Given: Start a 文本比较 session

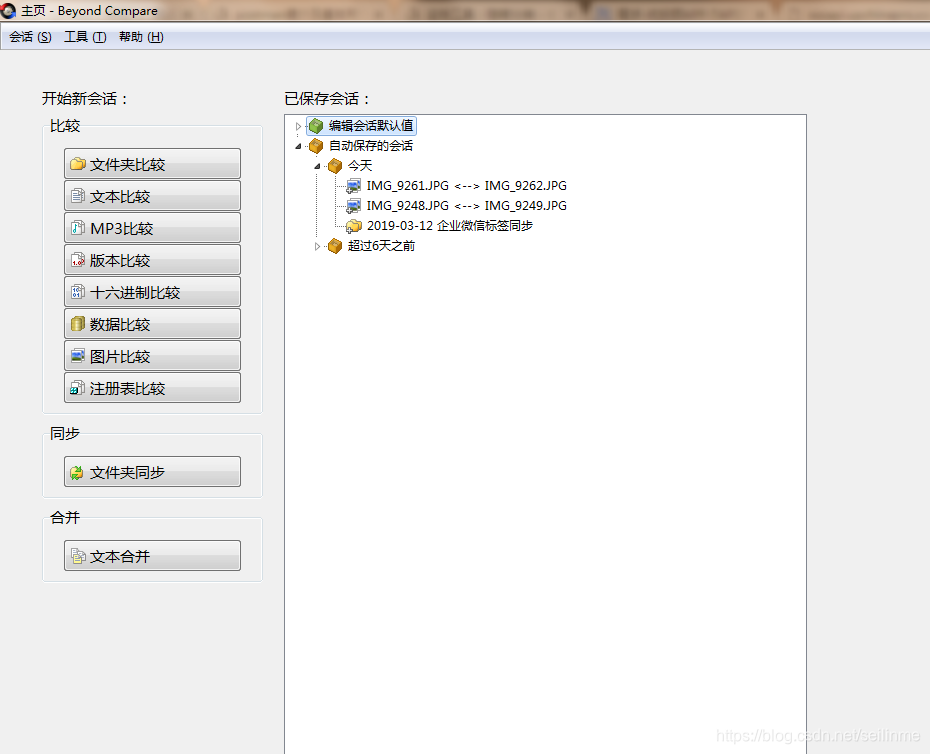Looking at the screenshot, I should (152, 196).
